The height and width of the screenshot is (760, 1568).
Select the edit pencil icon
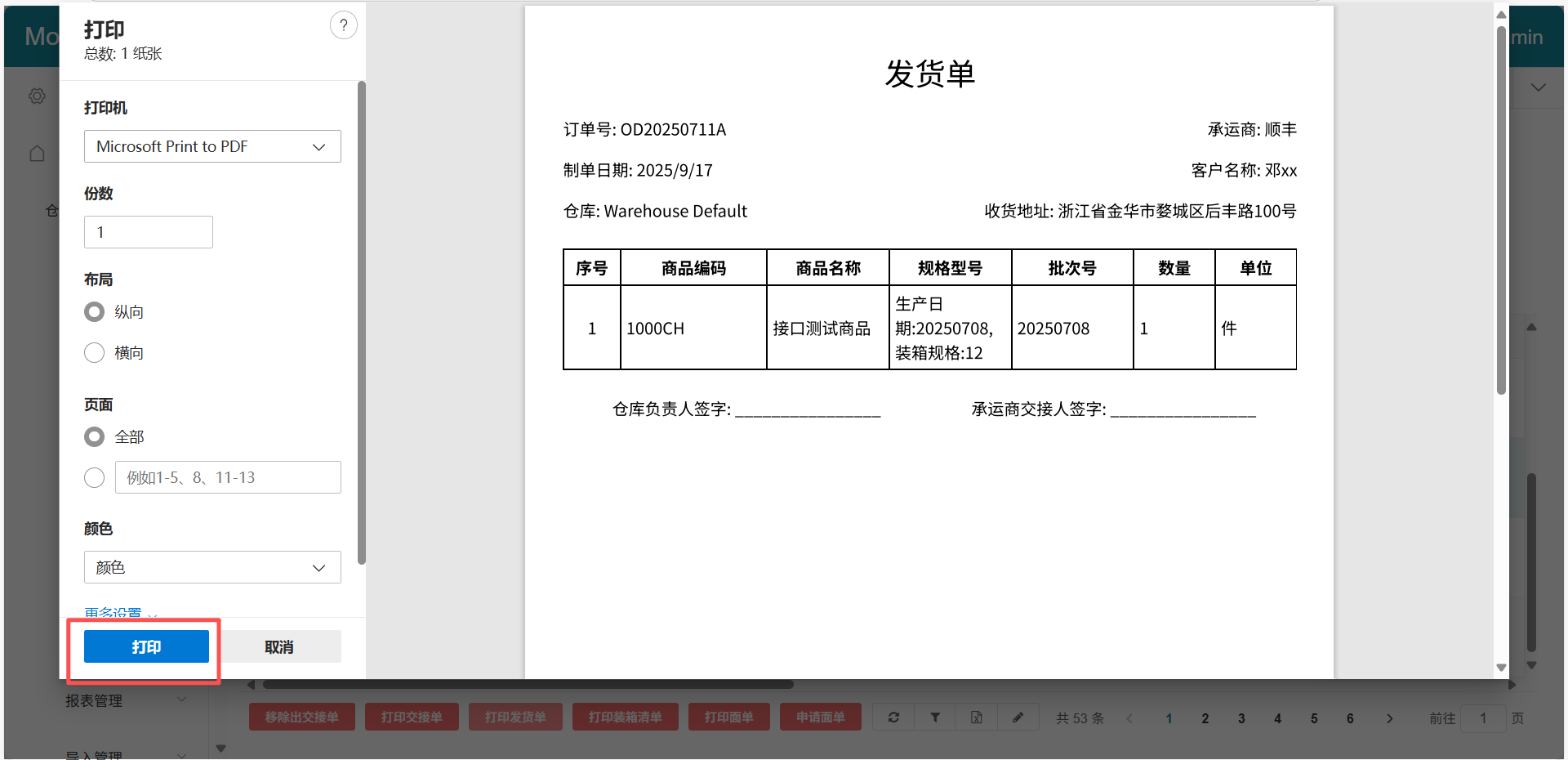[x=1018, y=717]
